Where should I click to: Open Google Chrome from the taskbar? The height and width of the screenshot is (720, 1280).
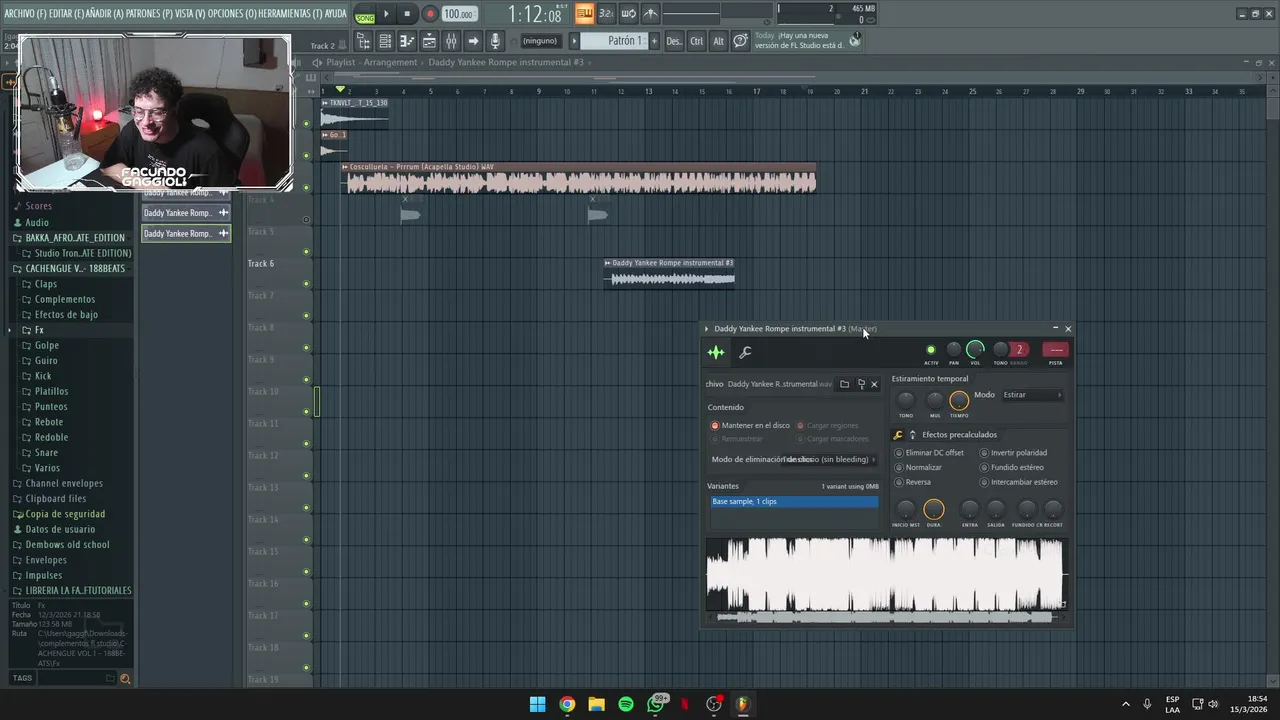[x=567, y=704]
